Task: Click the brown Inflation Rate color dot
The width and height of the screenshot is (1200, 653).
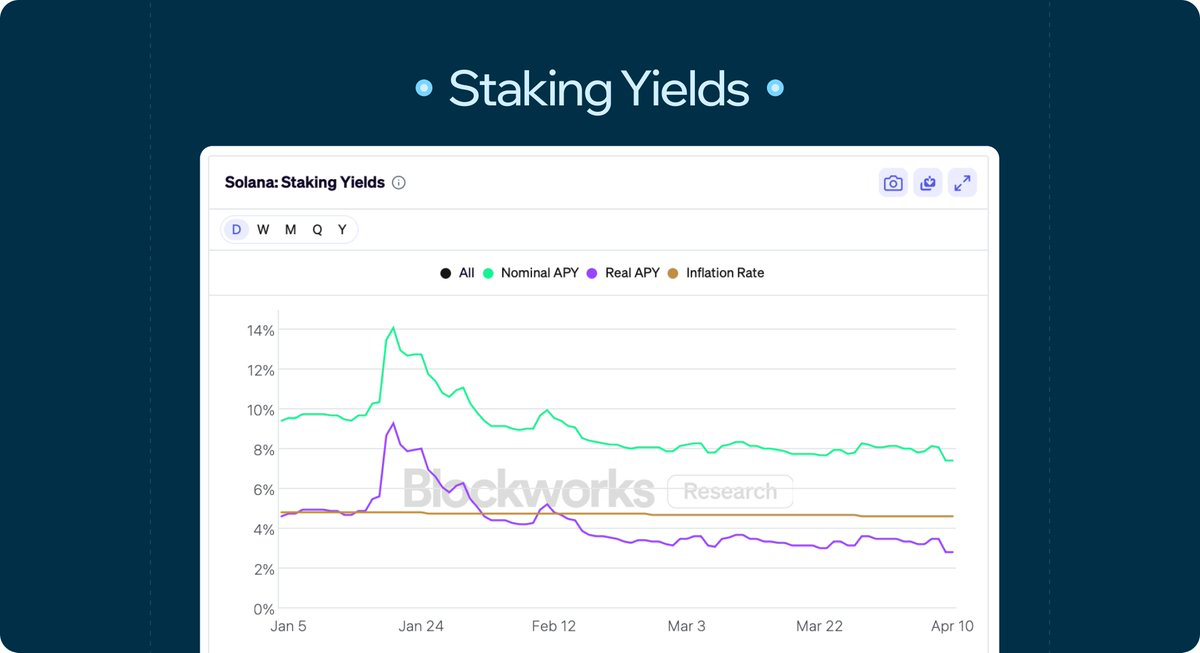Action: pyautogui.click(x=673, y=273)
